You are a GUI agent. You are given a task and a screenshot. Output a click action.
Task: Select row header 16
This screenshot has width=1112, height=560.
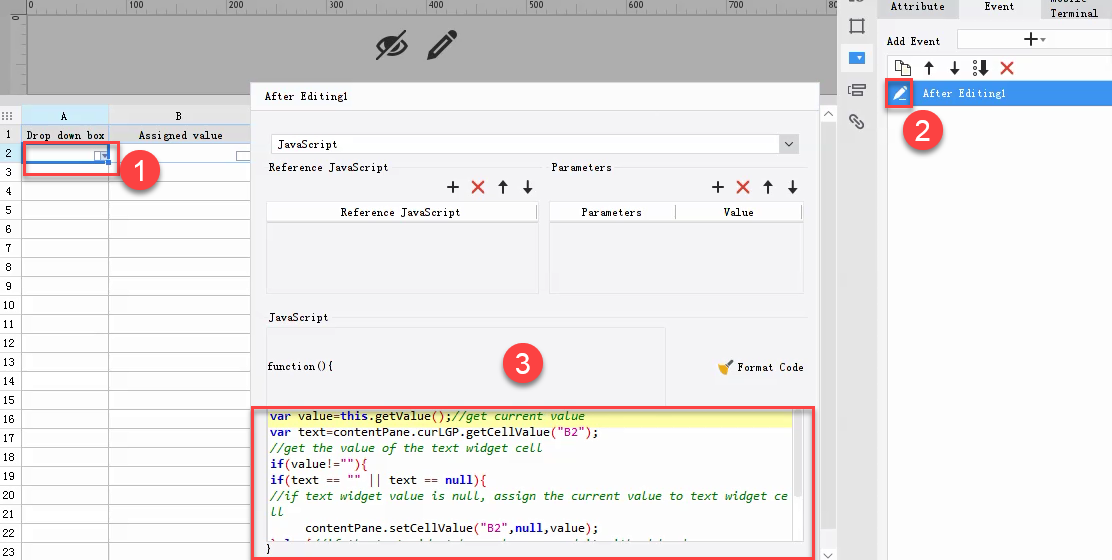[x=9, y=419]
